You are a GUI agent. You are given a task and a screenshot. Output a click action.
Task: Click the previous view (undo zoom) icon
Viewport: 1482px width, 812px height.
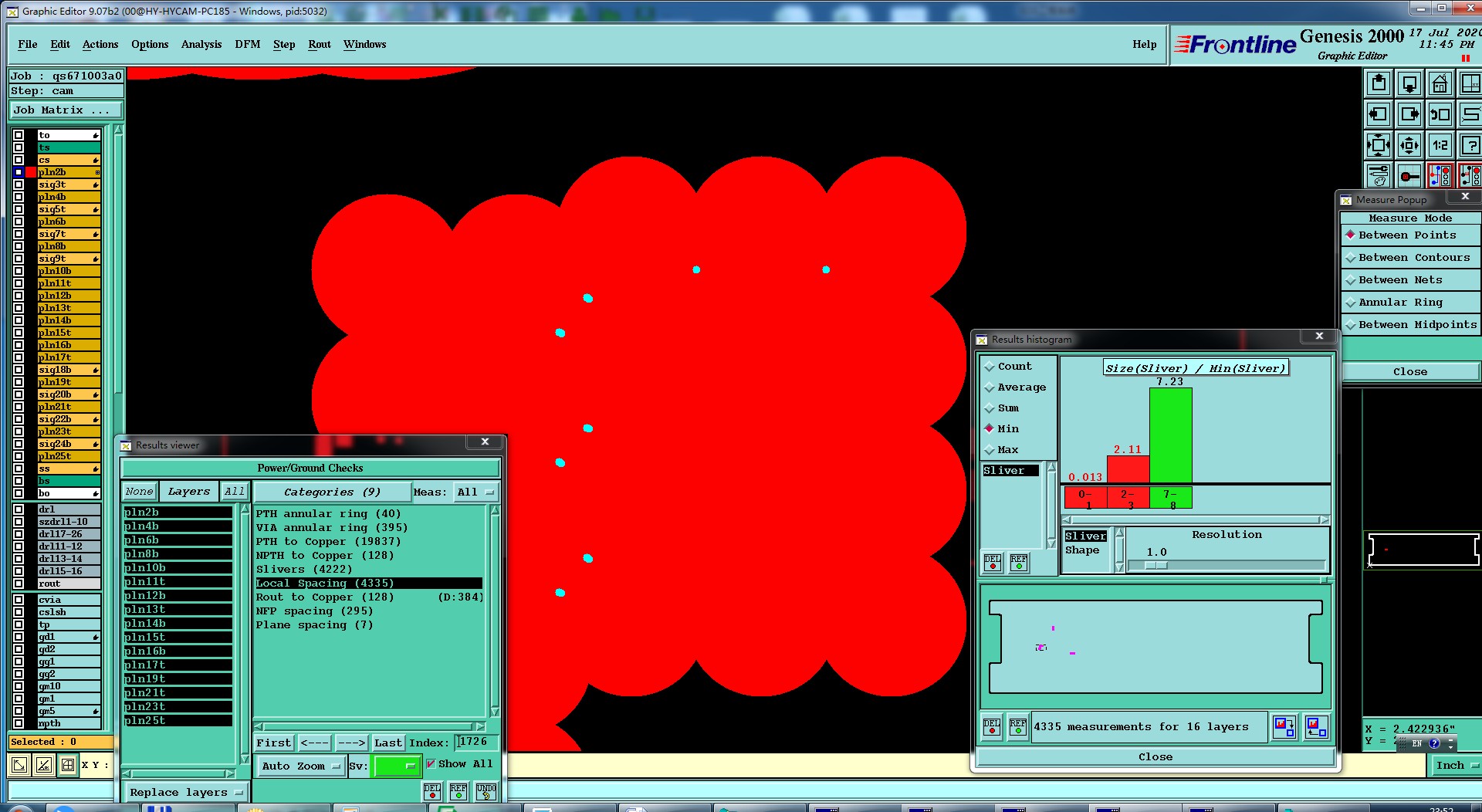pyautogui.click(x=1440, y=114)
